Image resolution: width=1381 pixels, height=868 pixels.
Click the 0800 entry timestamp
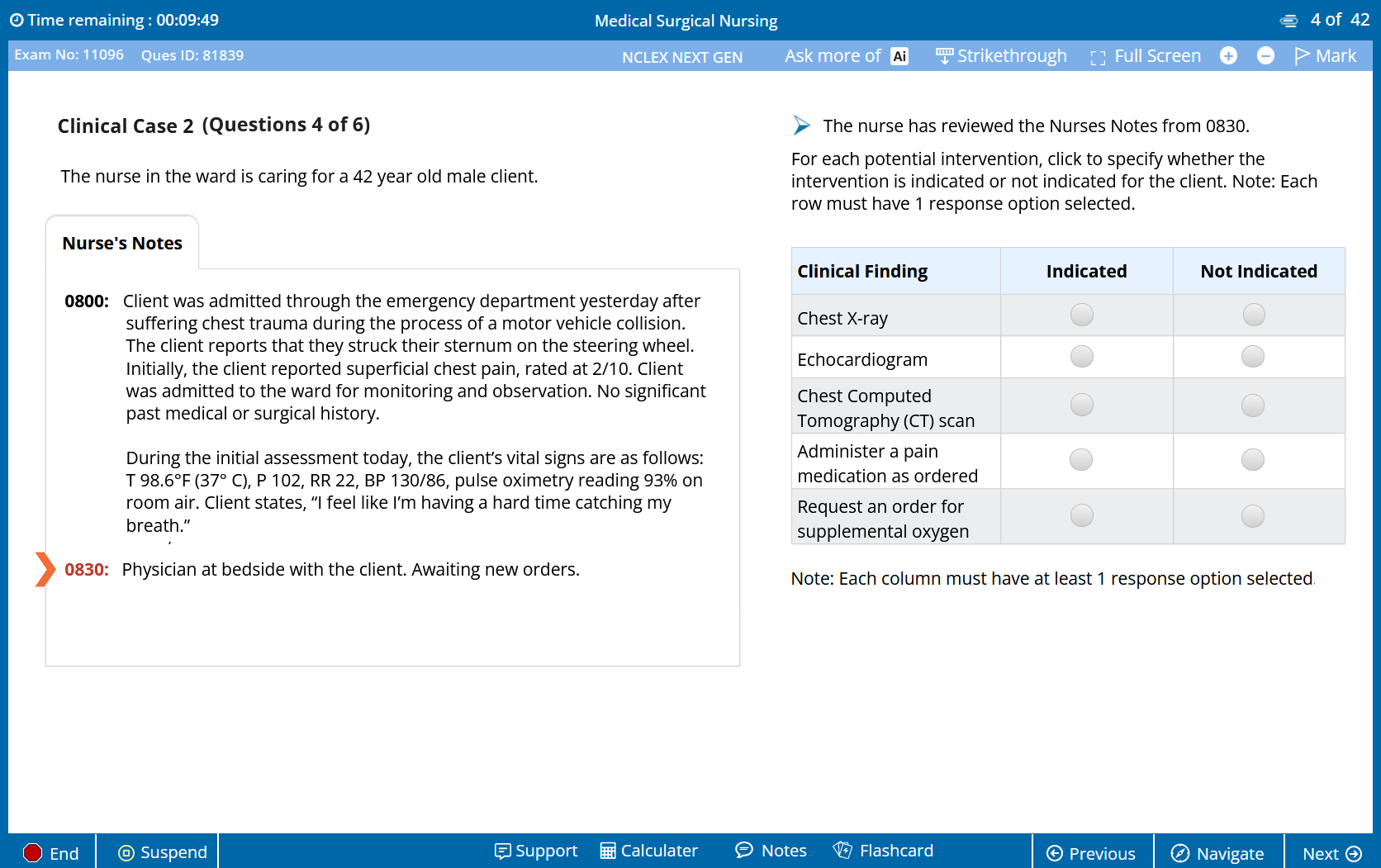(87, 301)
